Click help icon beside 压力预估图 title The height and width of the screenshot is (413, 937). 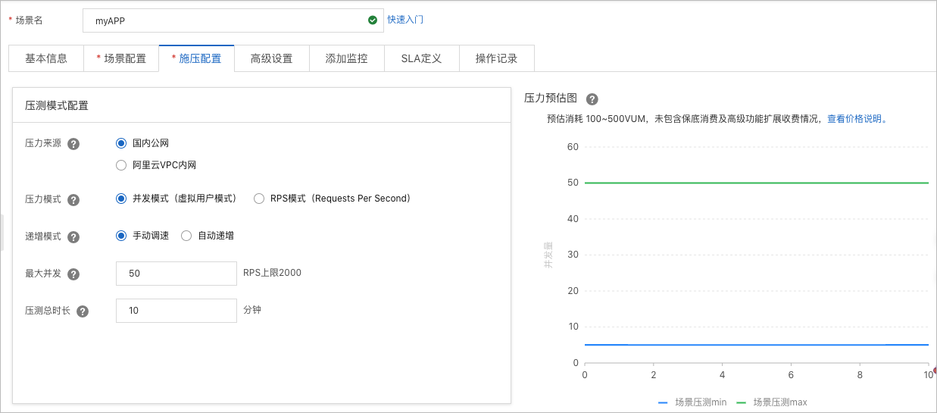[592, 99]
